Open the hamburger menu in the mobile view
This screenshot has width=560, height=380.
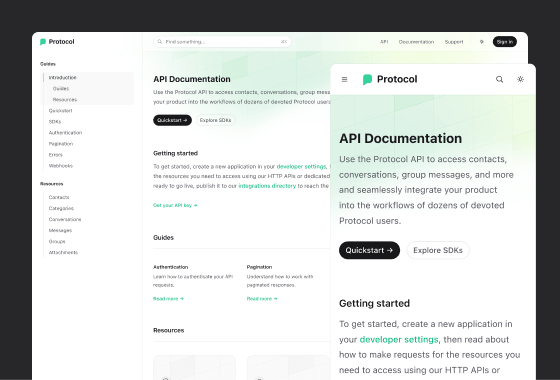[344, 79]
